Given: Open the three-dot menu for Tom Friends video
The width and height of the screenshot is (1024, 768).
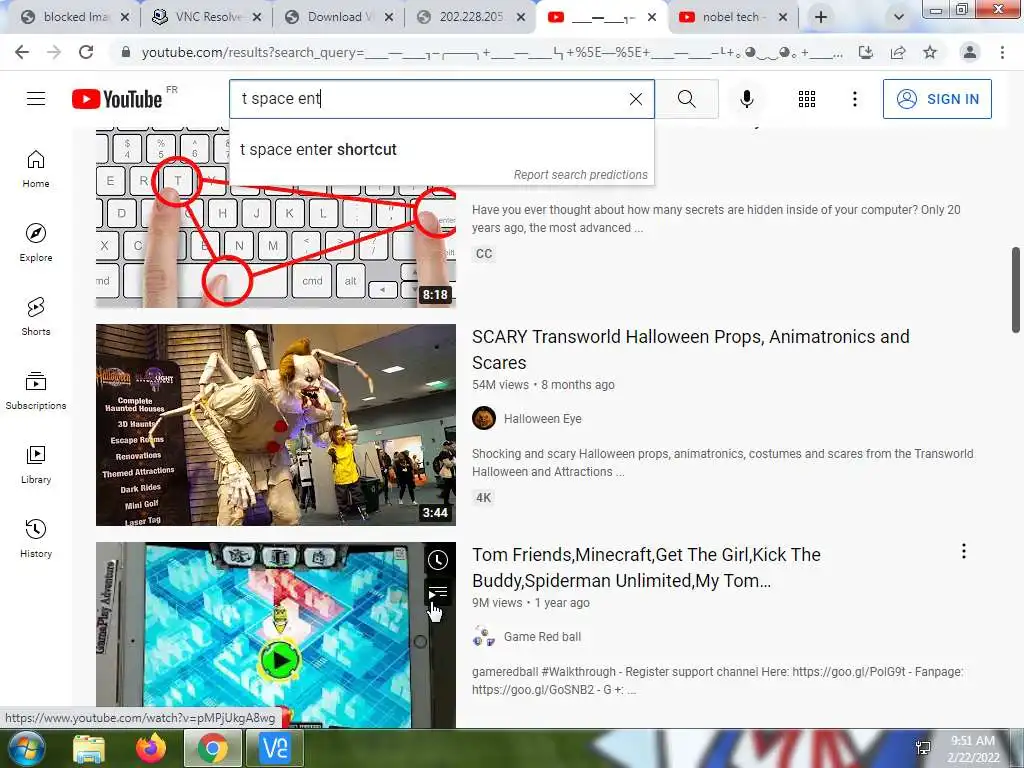Looking at the screenshot, I should pos(963,552).
